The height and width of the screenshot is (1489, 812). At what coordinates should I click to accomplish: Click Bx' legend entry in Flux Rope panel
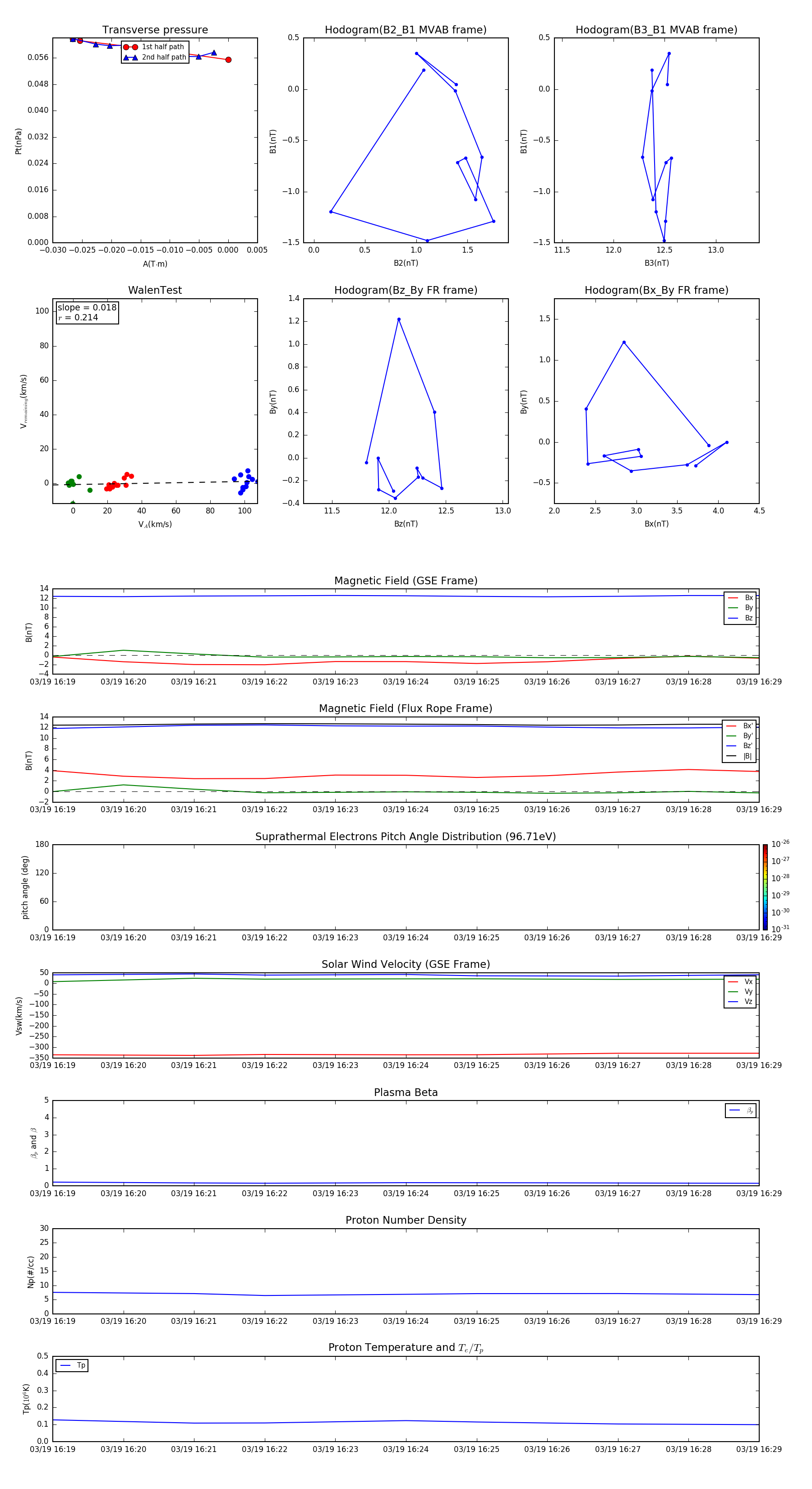point(739,726)
